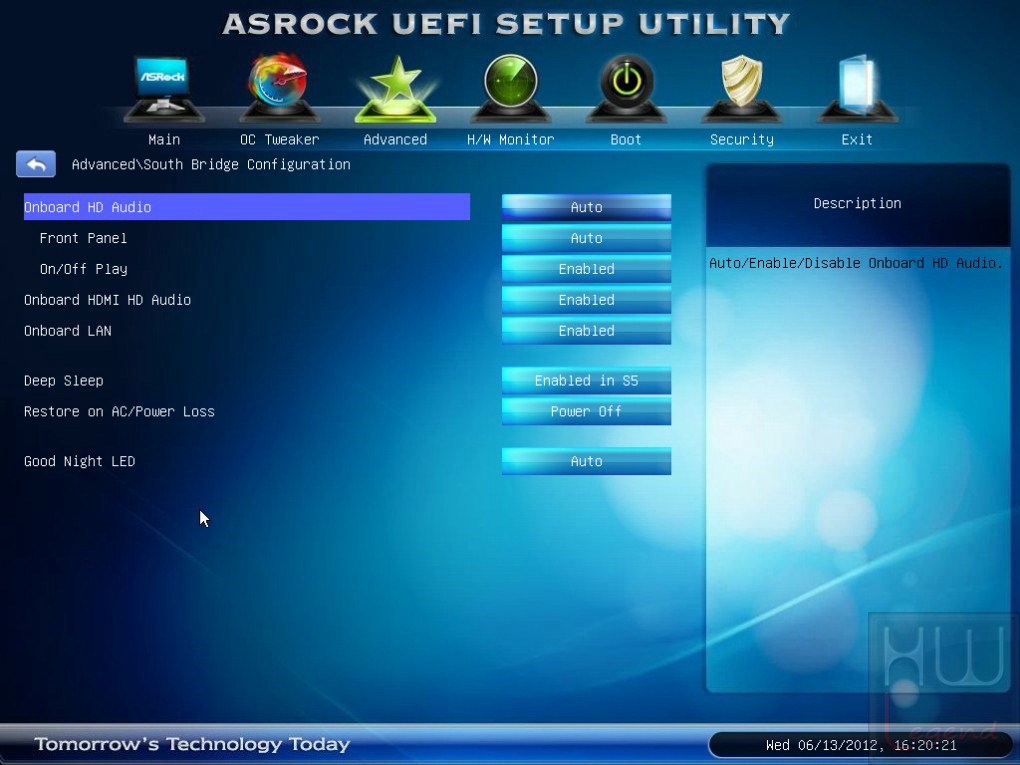Open Good Night LED Auto dropdown
Image resolution: width=1020 pixels, height=765 pixels.
click(586, 461)
